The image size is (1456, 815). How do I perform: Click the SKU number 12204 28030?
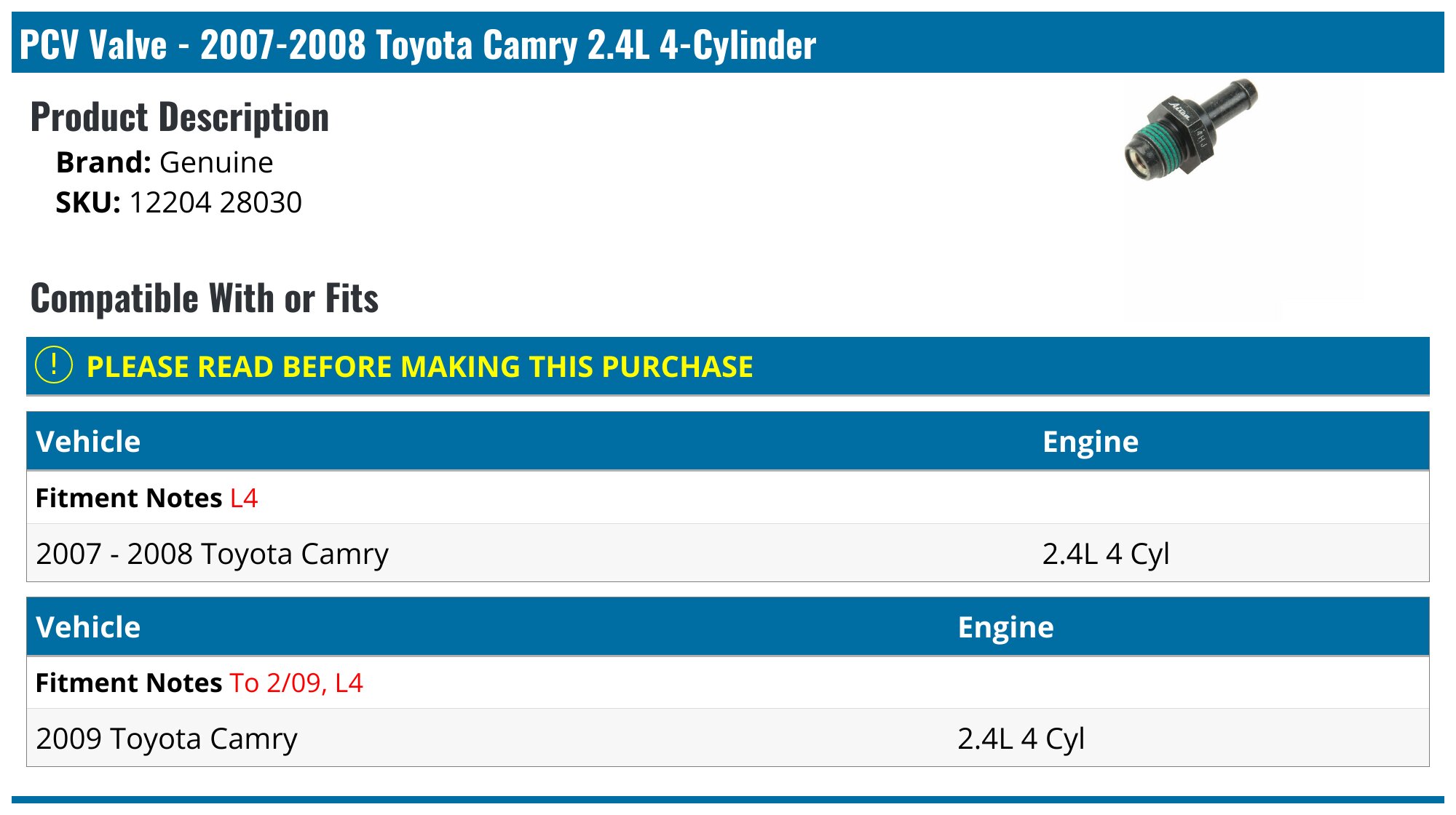[215, 202]
